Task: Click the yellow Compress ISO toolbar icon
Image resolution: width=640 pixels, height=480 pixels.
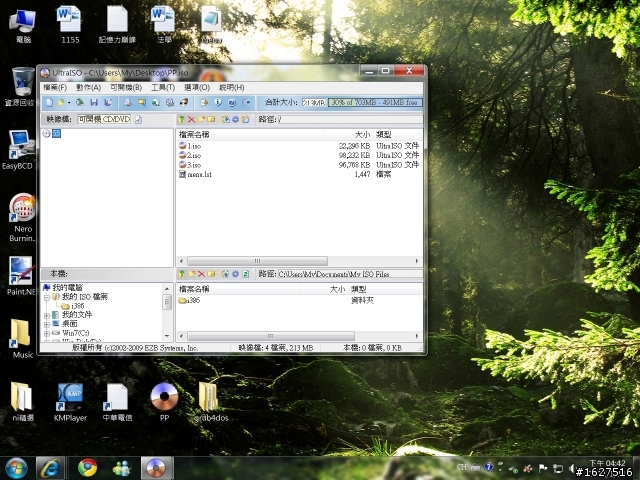Action: [142, 102]
